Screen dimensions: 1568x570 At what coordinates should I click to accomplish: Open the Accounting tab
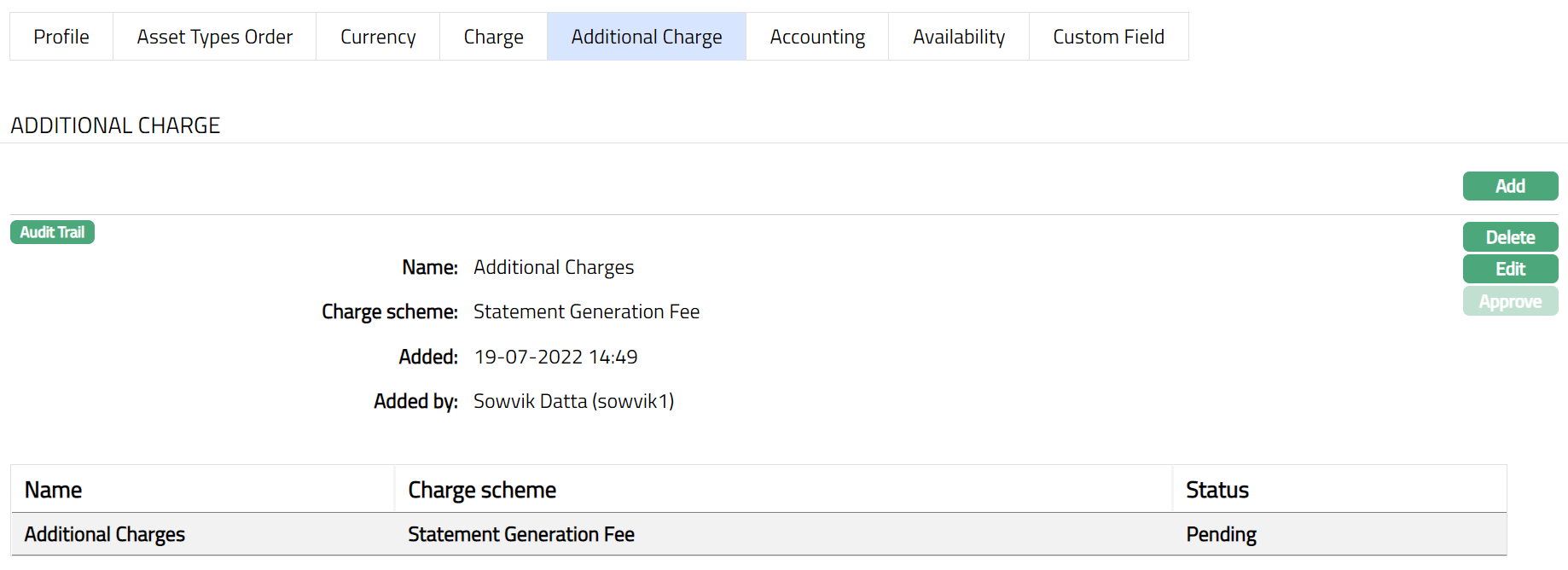point(816,37)
